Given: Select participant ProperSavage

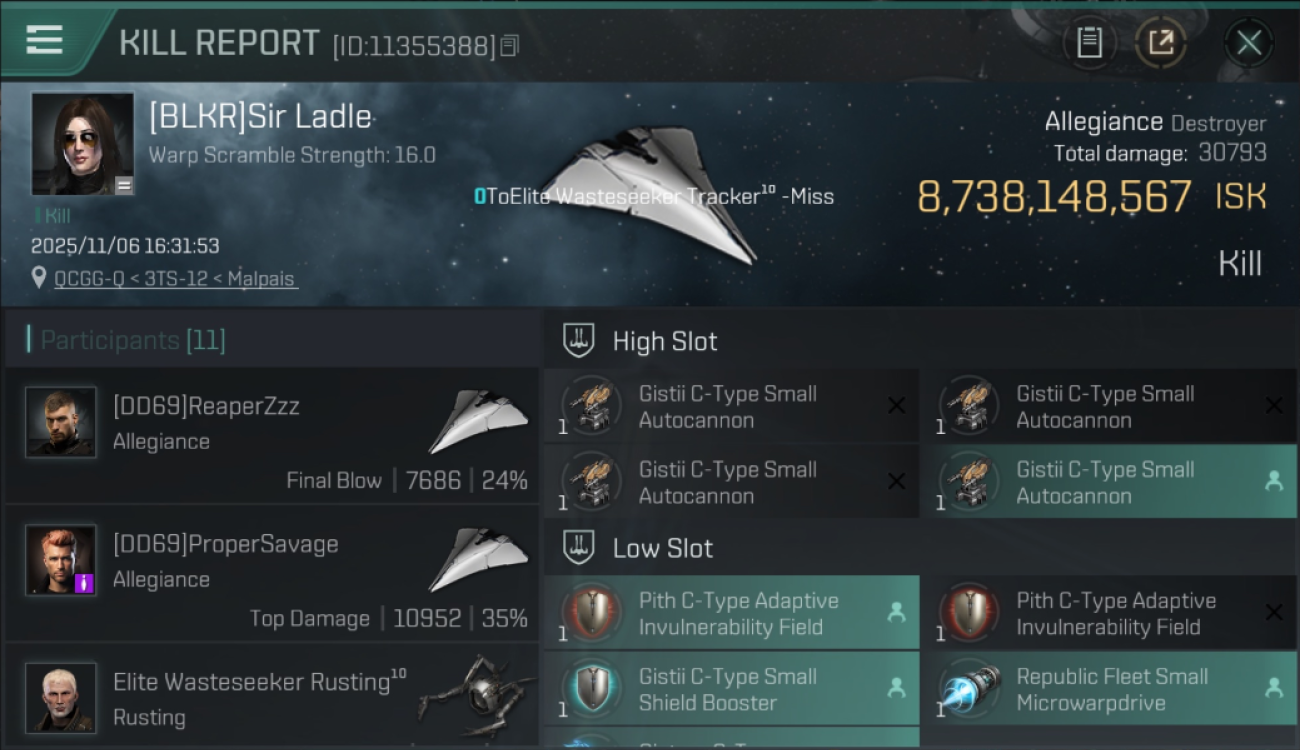Looking at the screenshot, I should pyautogui.click(x=272, y=573).
